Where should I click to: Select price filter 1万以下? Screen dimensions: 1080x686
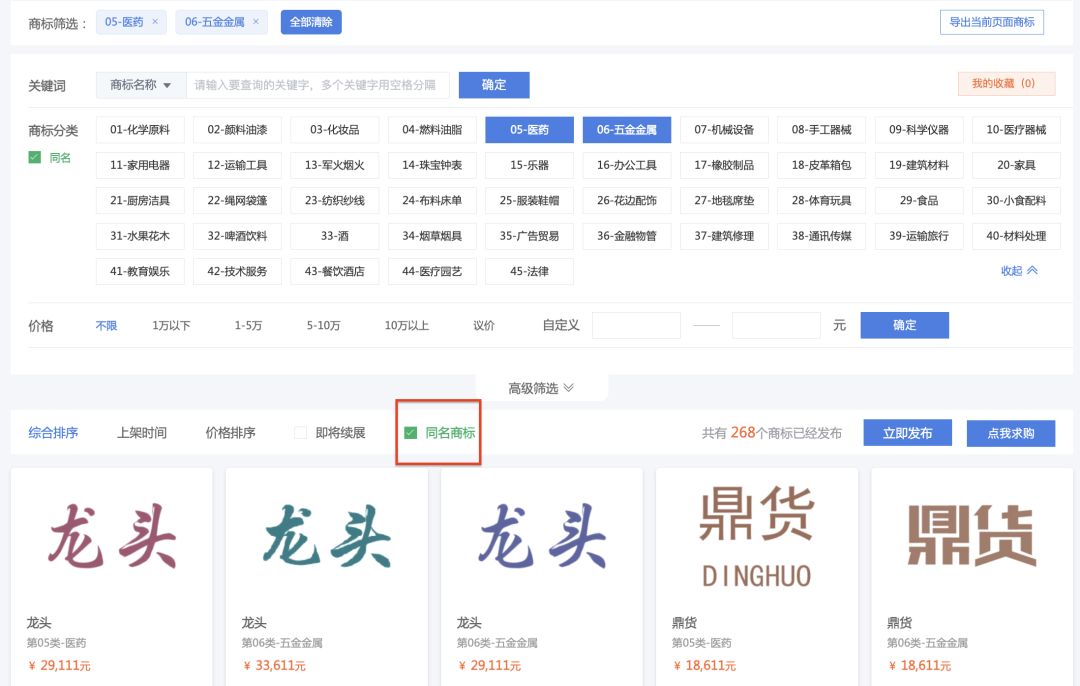click(172, 325)
